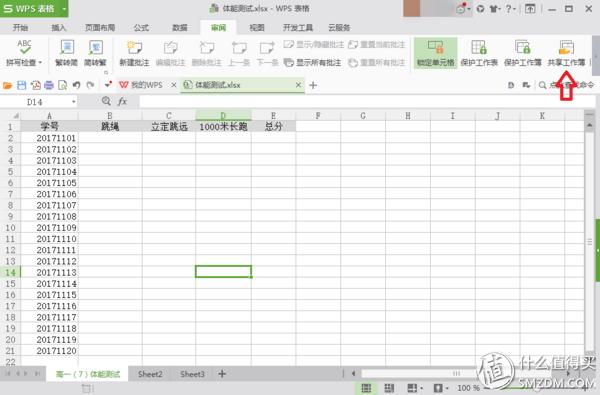Image resolution: width=600 pixels, height=395 pixels.
Task: Switch to the Sheet3 worksheet tab
Action: 192,374
